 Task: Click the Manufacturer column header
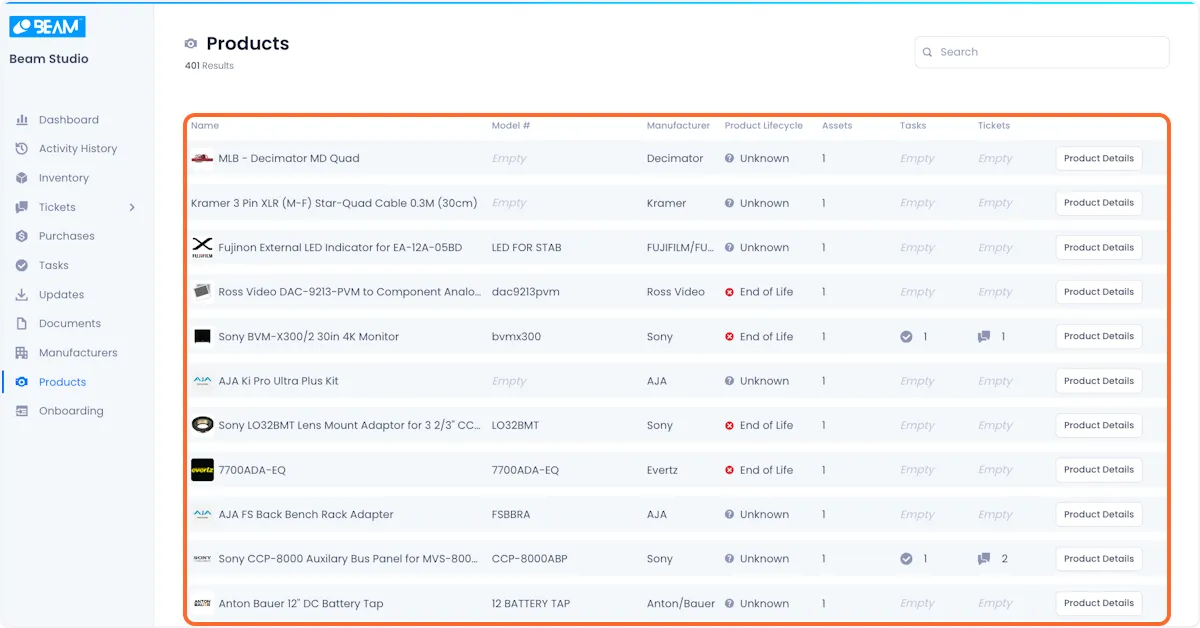pos(678,126)
